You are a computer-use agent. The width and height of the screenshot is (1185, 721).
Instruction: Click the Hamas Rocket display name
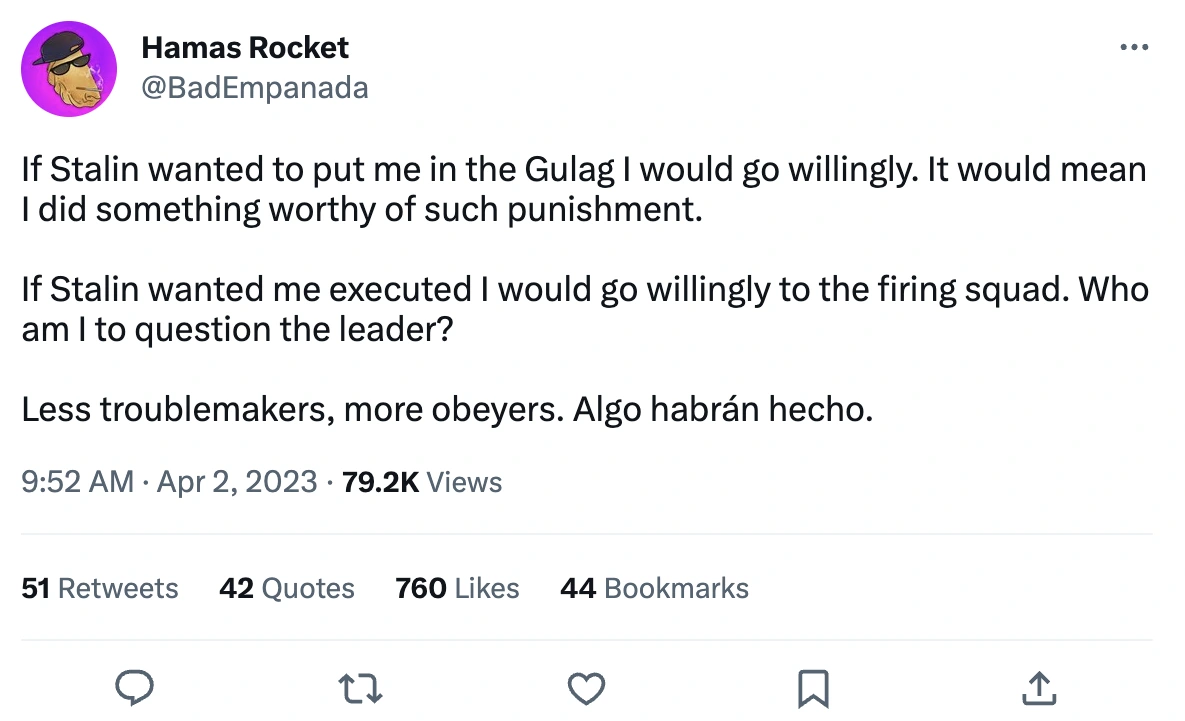click(x=245, y=47)
